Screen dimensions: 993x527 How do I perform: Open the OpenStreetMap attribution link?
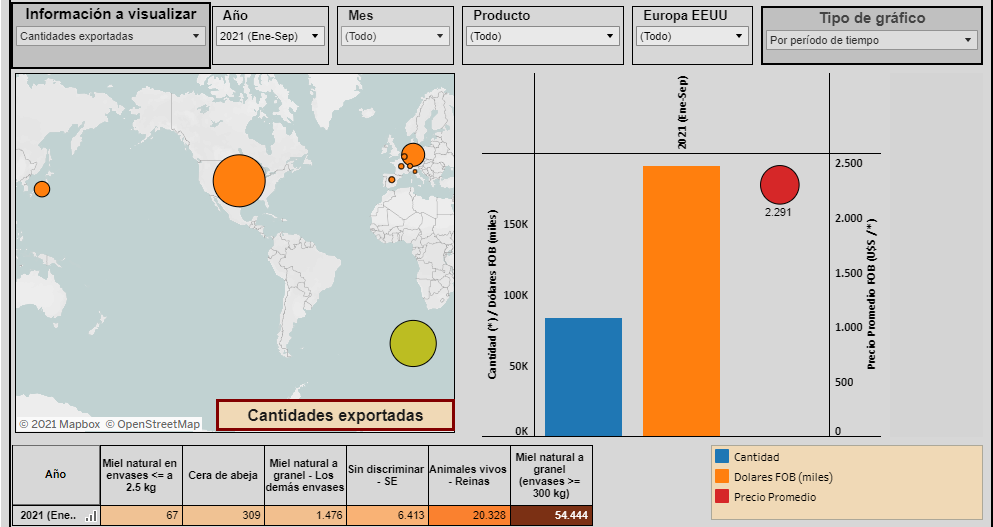pyautogui.click(x=152, y=424)
